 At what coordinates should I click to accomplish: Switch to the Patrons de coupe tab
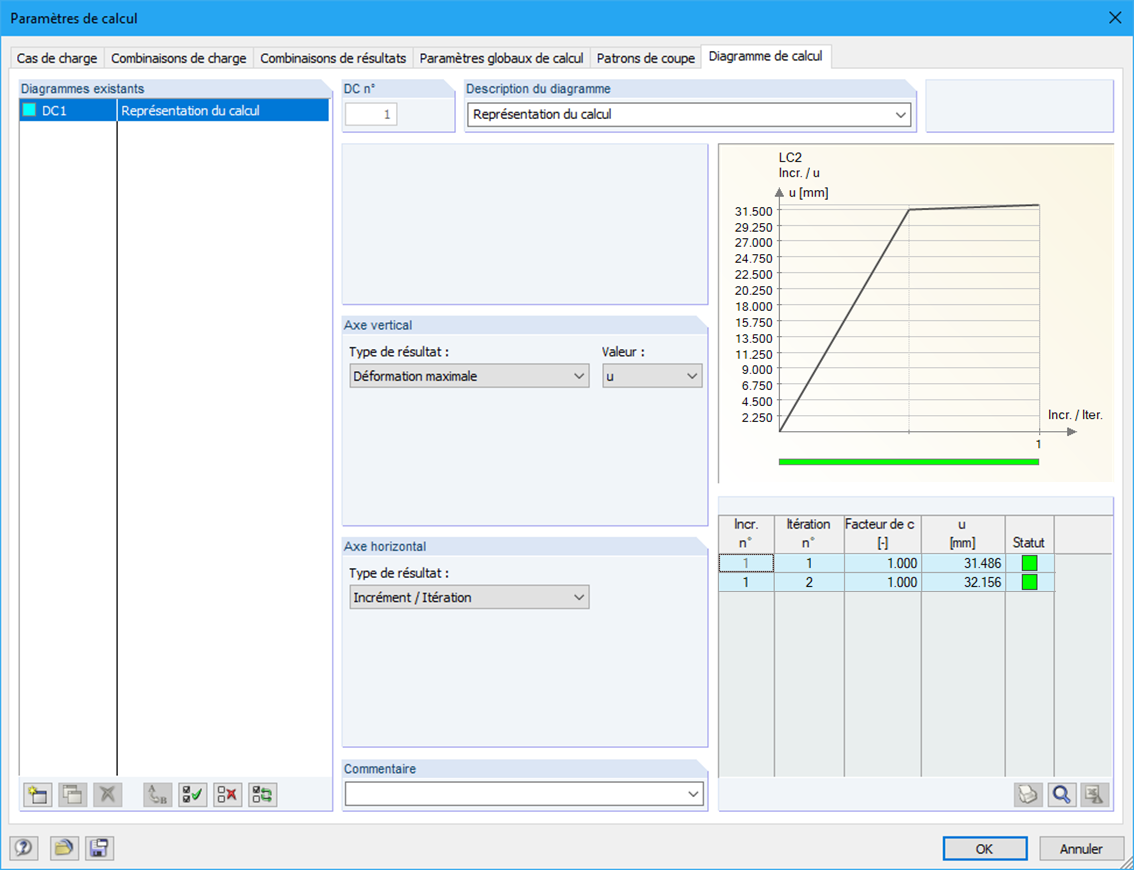point(646,58)
